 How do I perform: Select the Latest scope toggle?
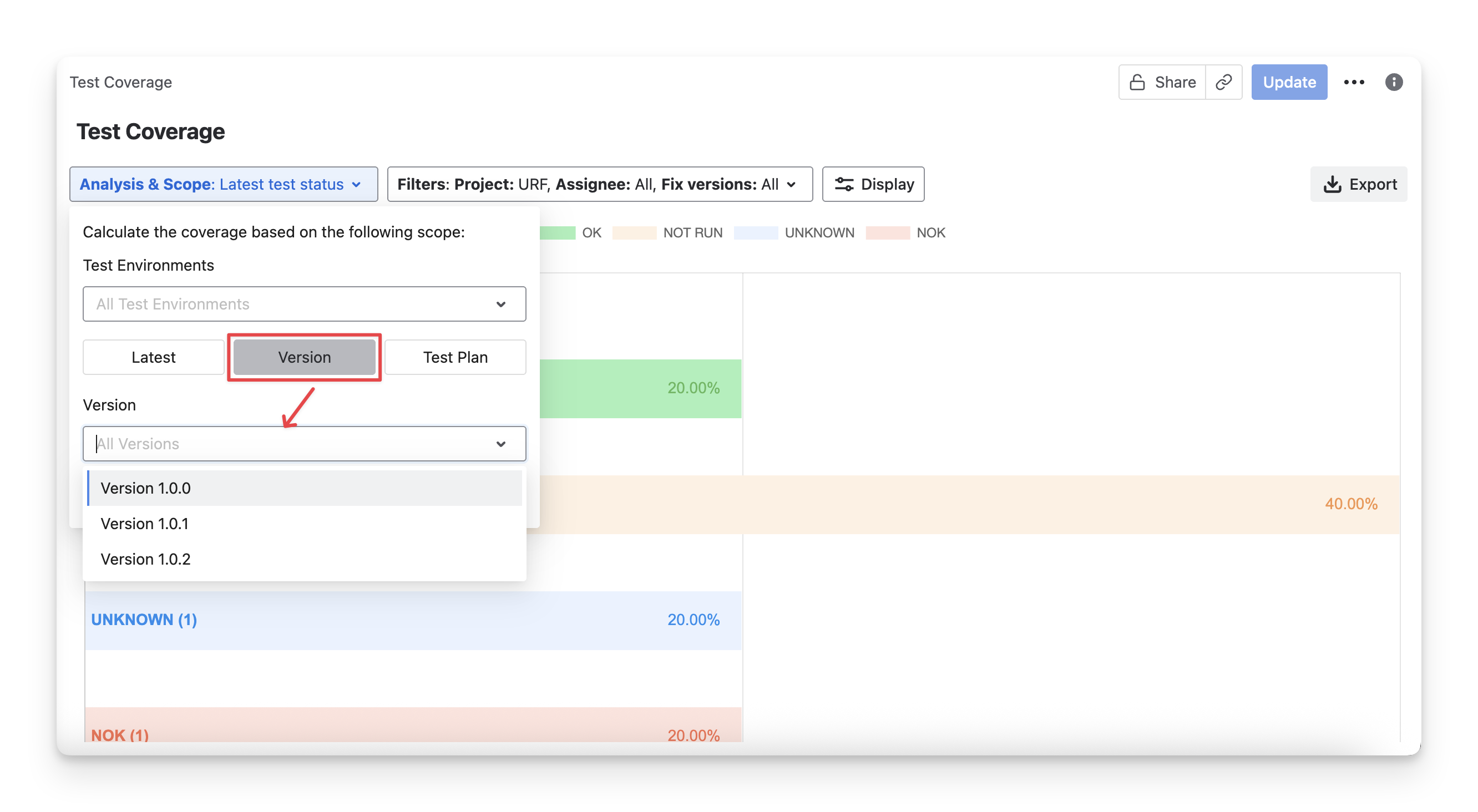(x=153, y=357)
